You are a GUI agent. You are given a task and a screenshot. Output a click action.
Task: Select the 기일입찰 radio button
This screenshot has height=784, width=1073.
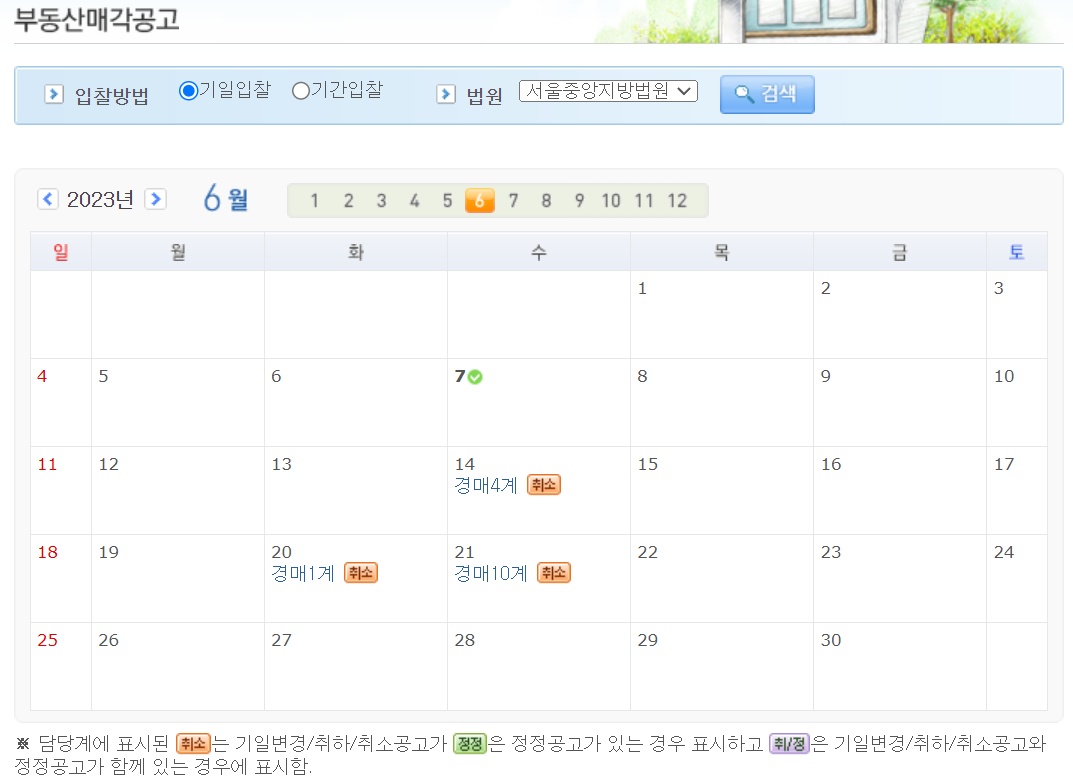pyautogui.click(x=188, y=90)
